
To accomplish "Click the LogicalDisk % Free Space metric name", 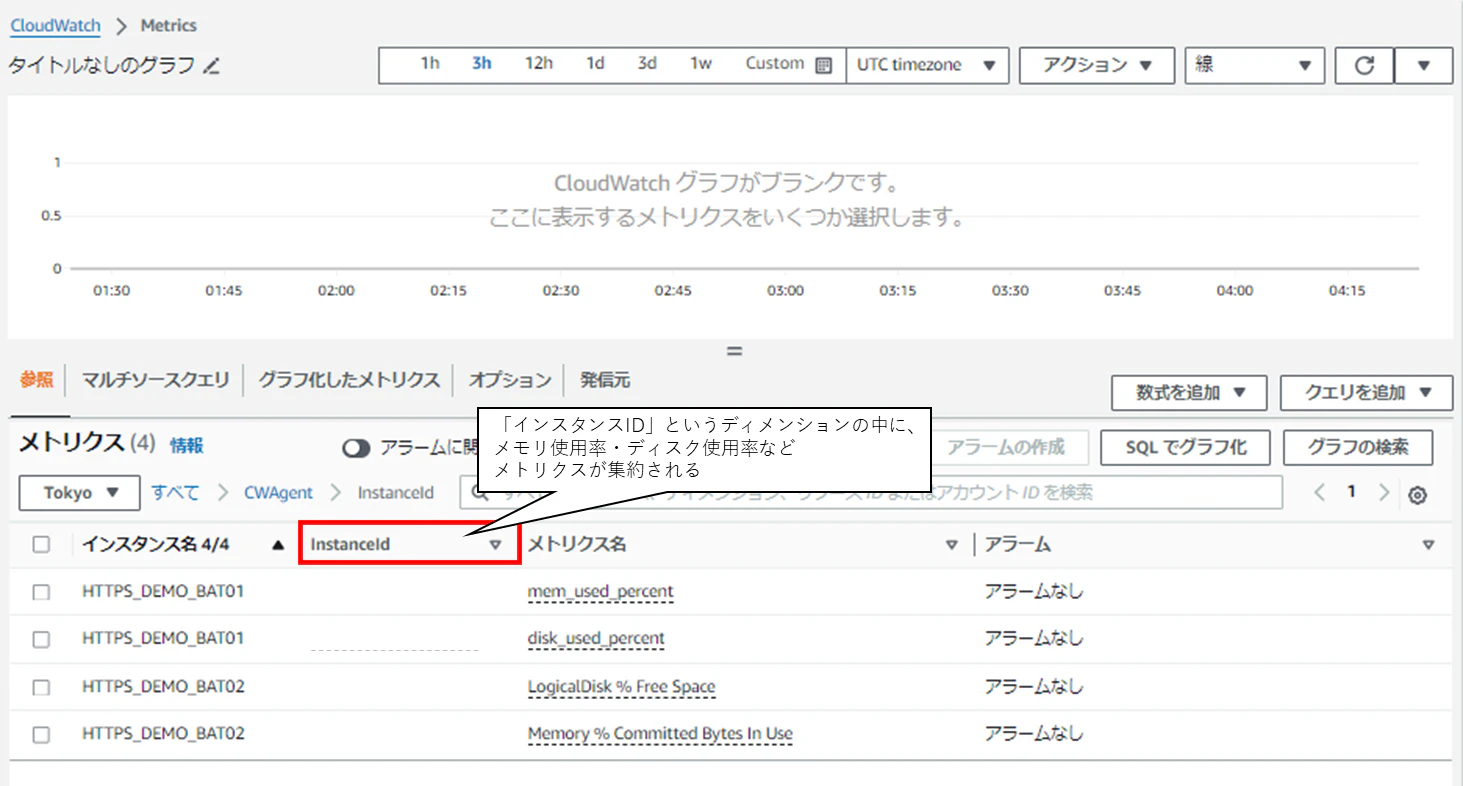I will (621, 687).
